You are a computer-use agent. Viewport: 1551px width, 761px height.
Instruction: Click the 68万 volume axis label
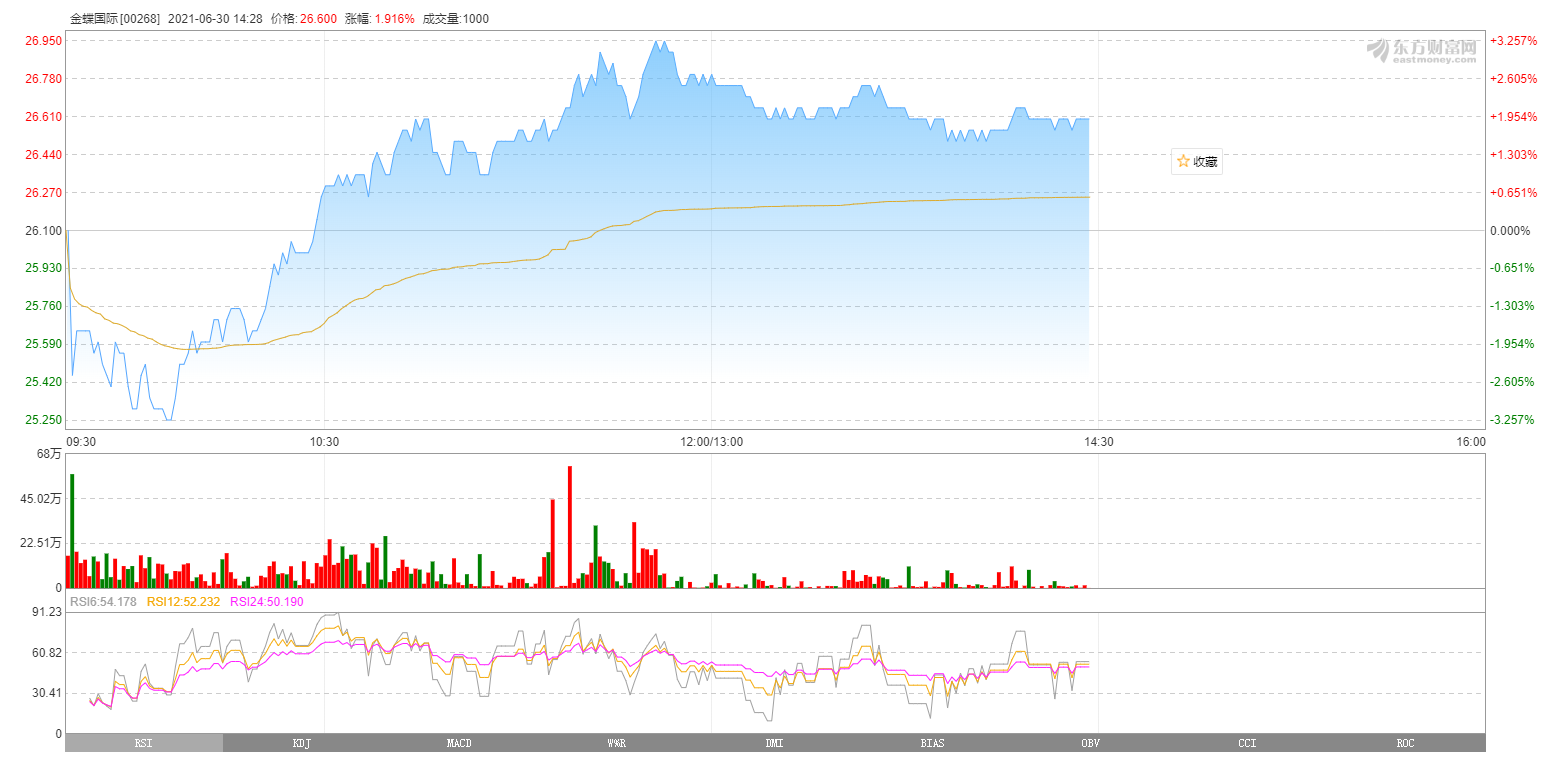49,454
